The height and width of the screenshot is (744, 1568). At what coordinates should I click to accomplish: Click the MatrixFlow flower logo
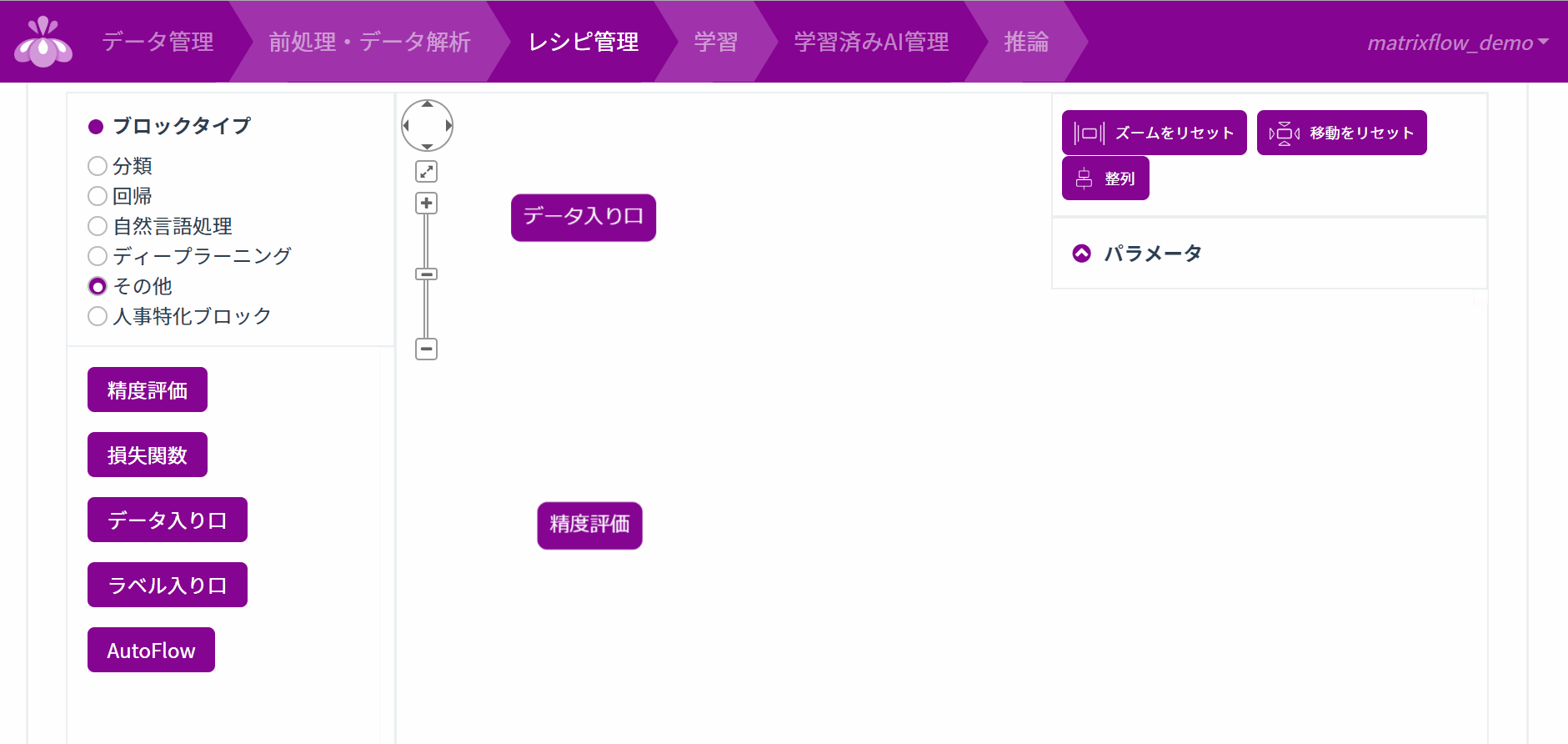tap(43, 42)
